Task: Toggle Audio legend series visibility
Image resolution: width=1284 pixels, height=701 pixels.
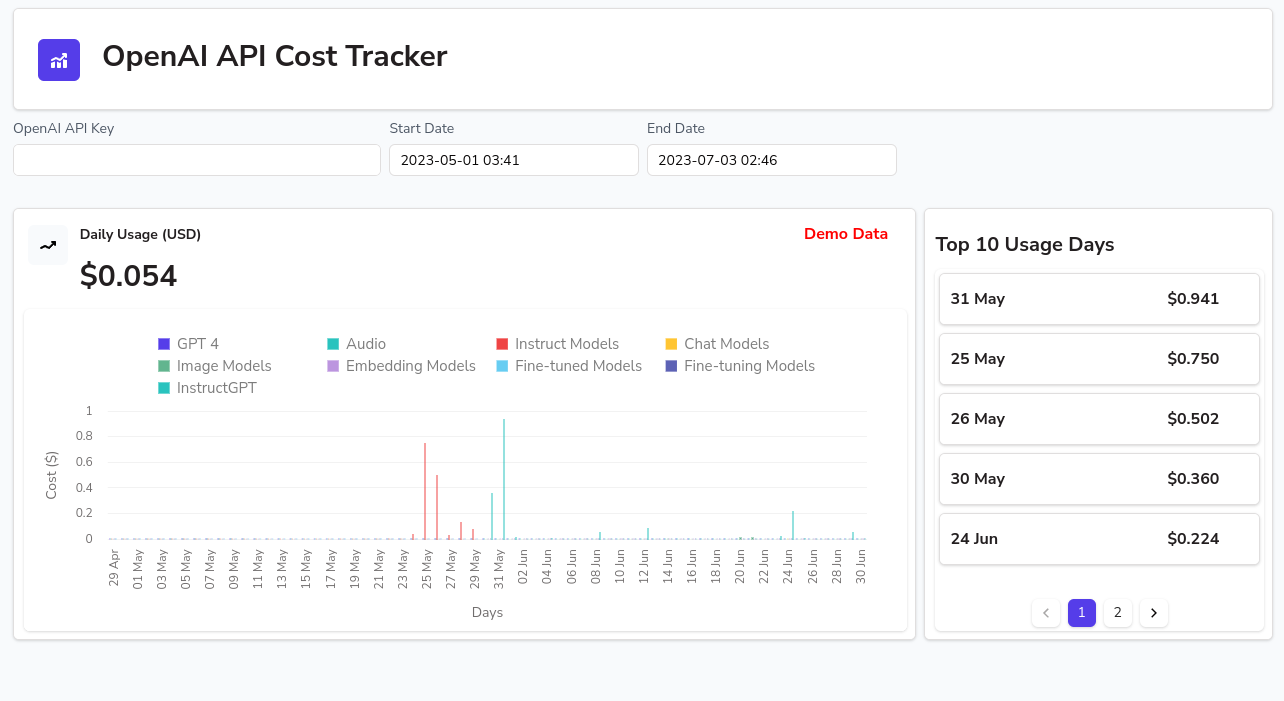Action: pyautogui.click(x=356, y=344)
